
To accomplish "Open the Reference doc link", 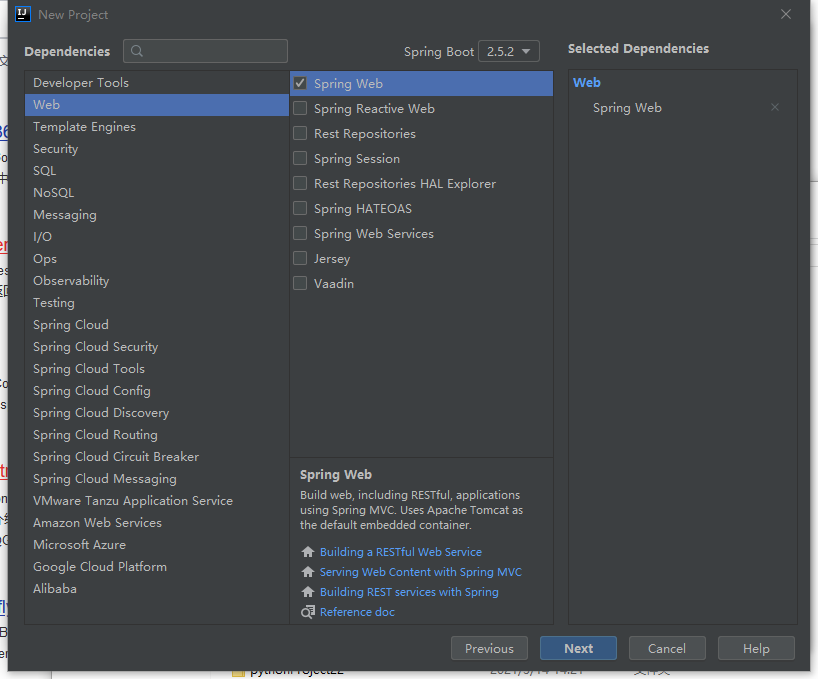I will click(357, 612).
